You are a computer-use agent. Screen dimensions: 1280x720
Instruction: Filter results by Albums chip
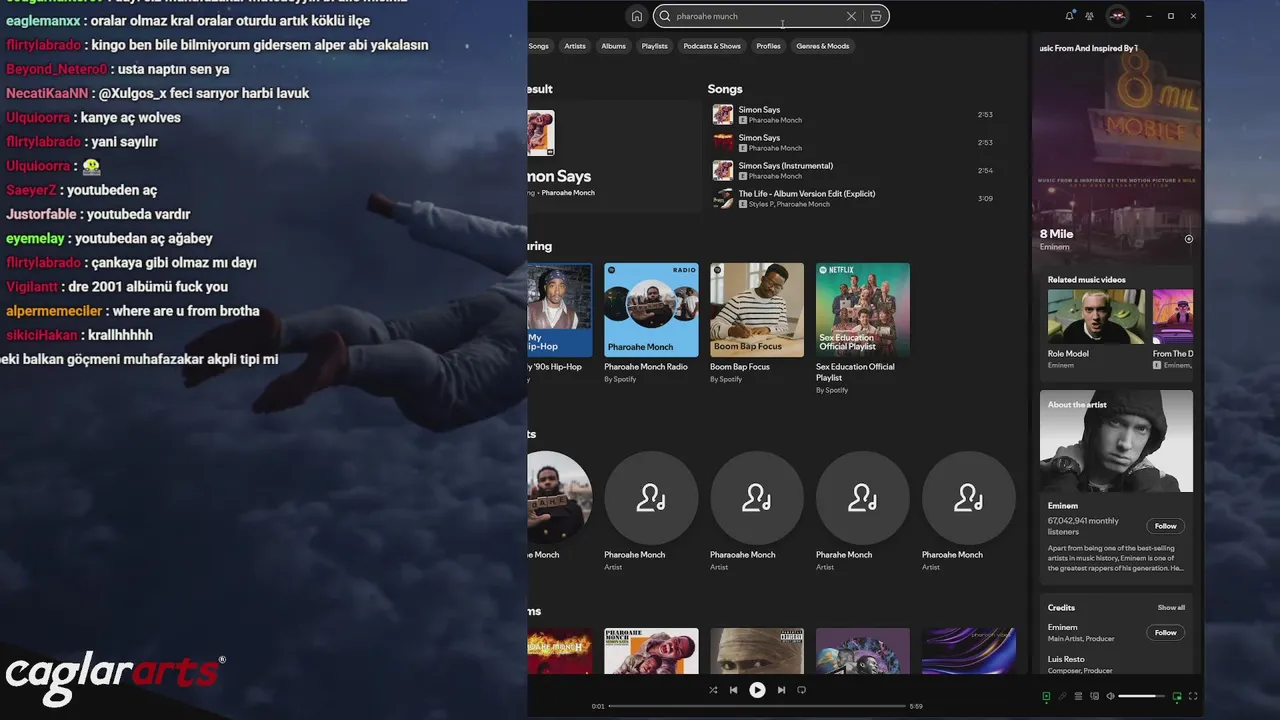click(x=614, y=46)
